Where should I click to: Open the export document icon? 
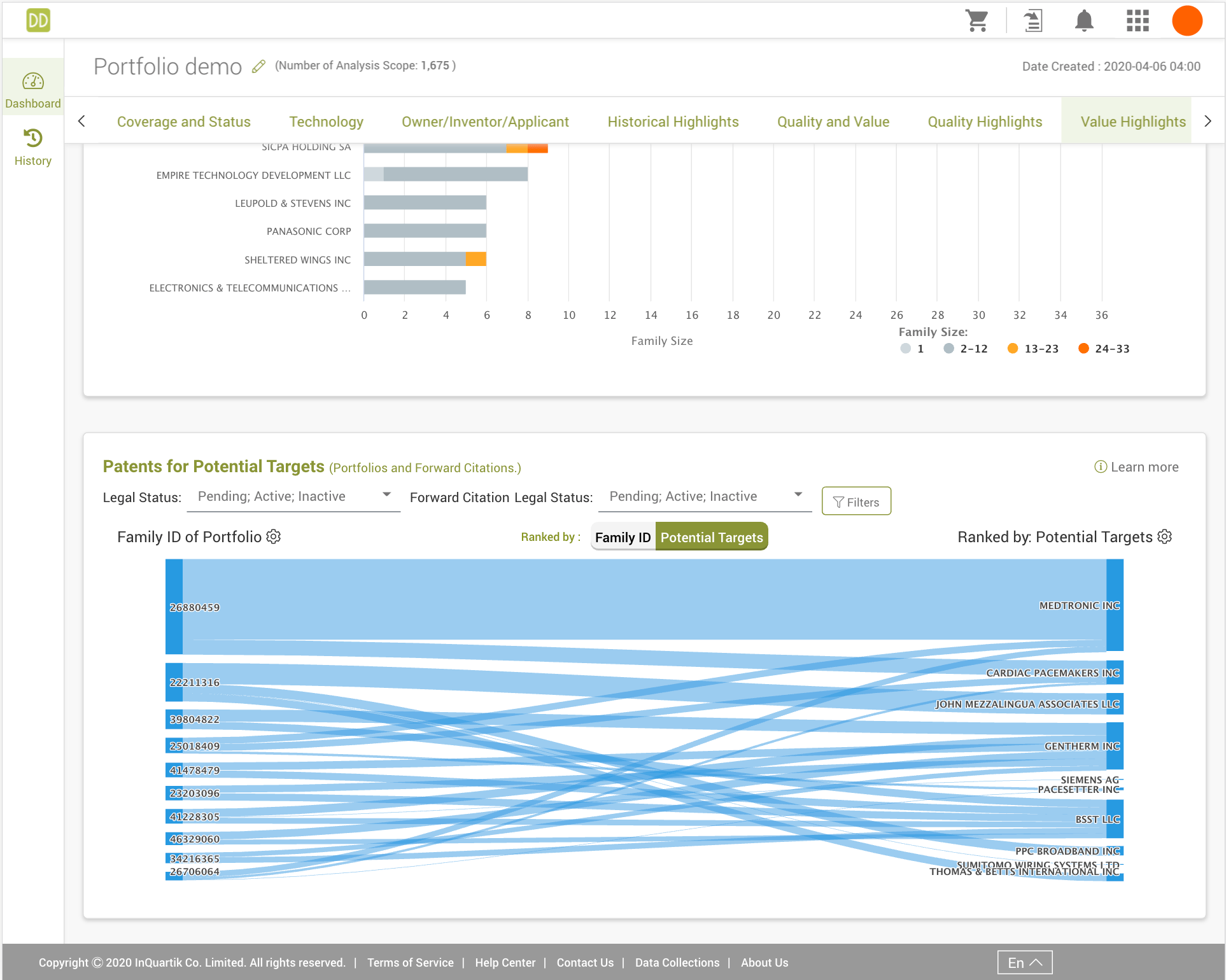click(1033, 20)
